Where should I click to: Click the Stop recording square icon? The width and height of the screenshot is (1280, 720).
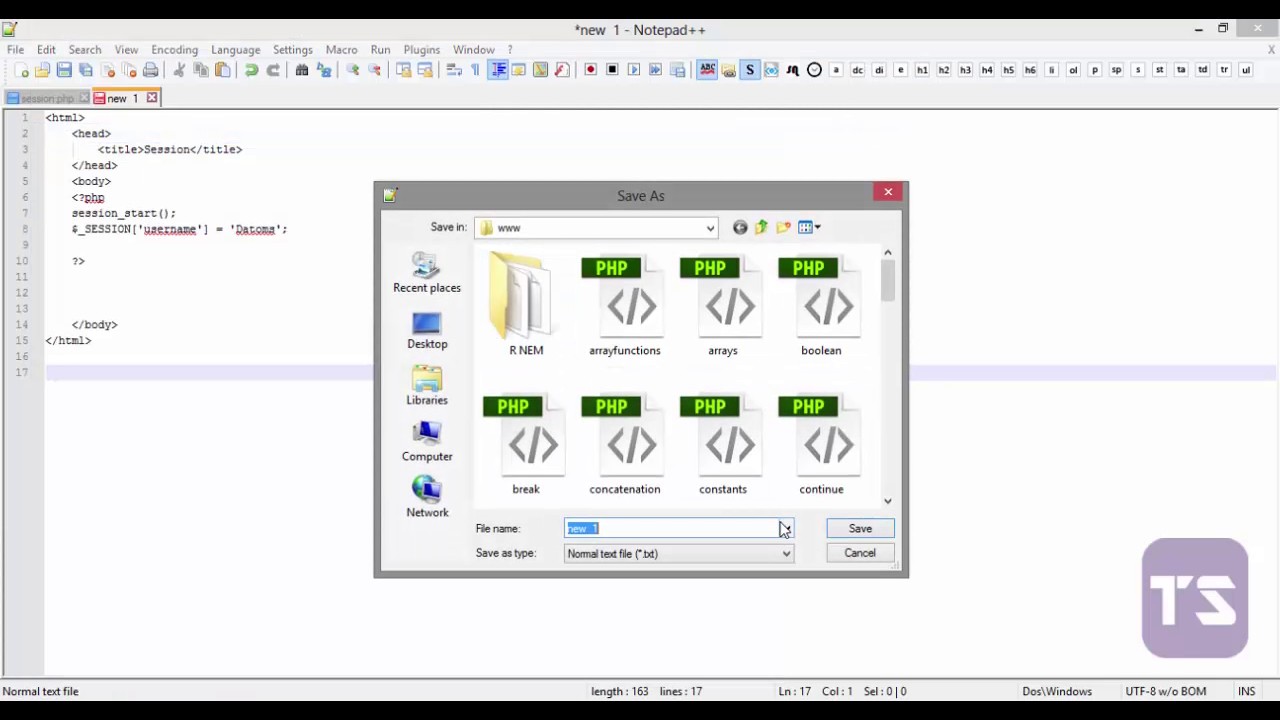coord(612,70)
